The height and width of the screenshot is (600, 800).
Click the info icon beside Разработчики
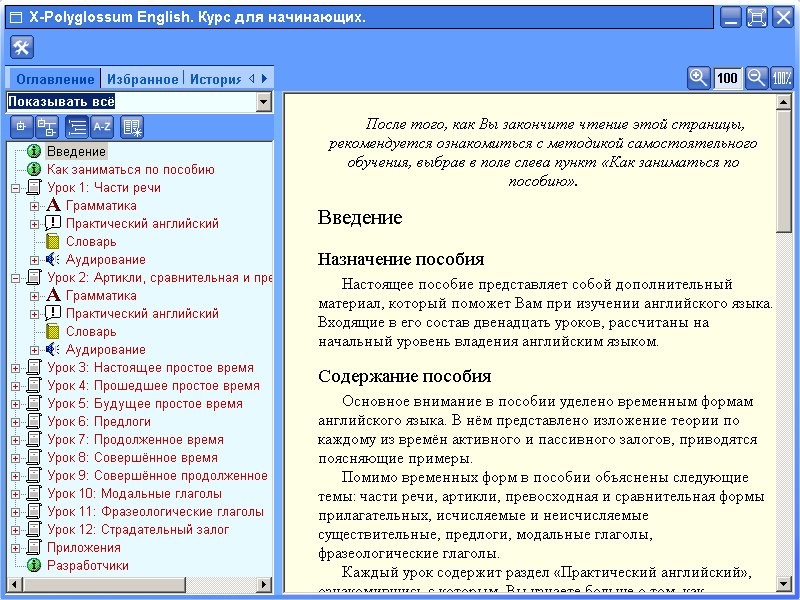tap(34, 565)
